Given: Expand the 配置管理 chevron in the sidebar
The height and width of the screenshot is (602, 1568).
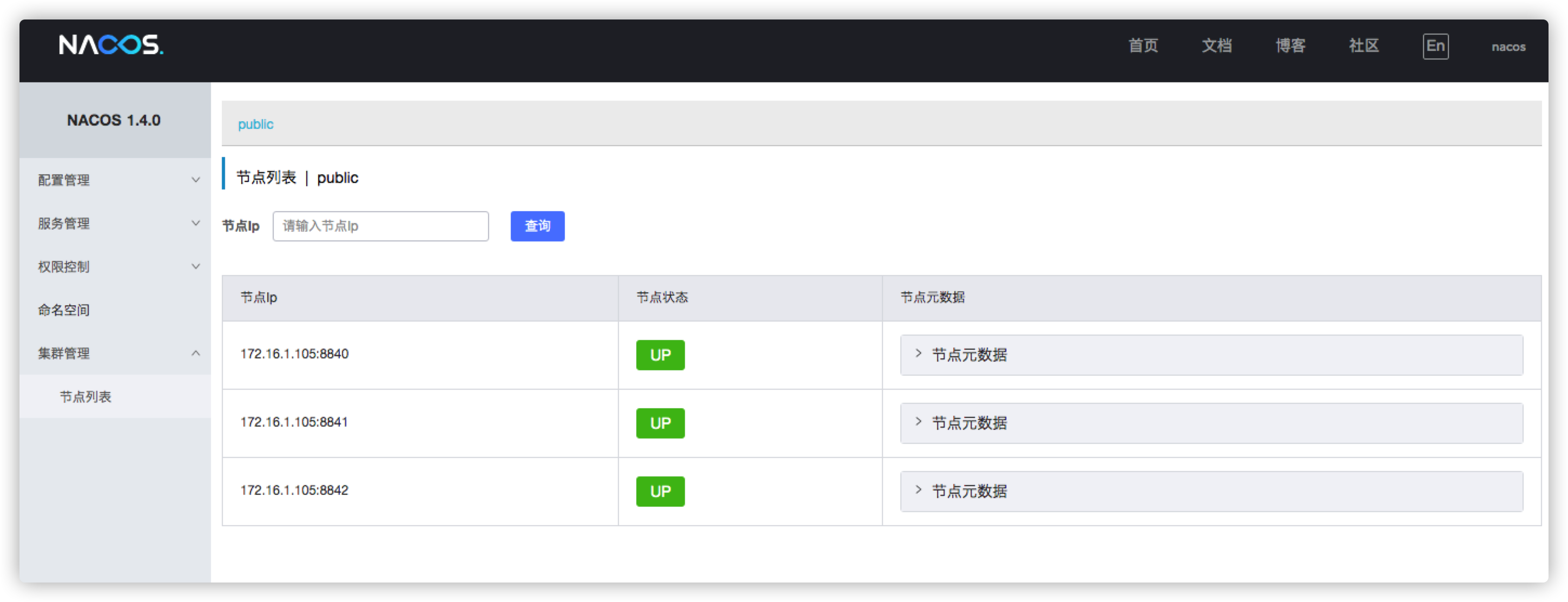Looking at the screenshot, I should click(x=195, y=180).
